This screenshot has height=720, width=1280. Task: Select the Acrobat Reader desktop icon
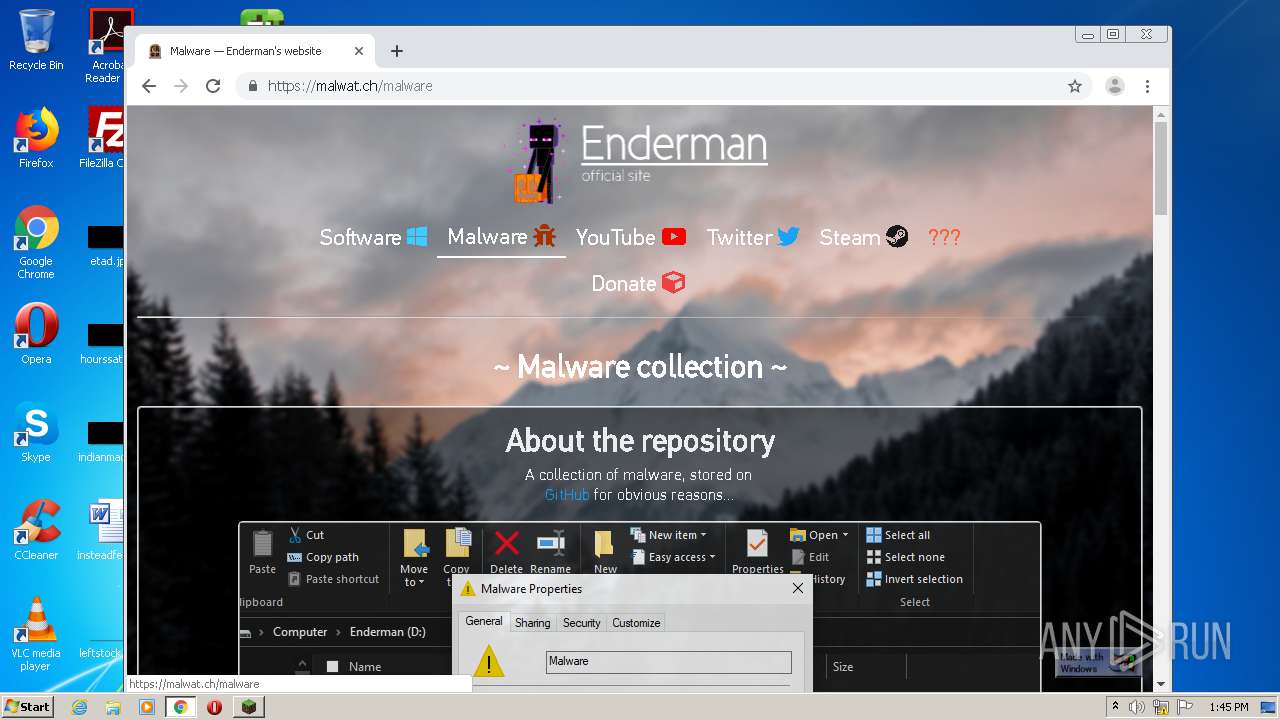tap(106, 46)
